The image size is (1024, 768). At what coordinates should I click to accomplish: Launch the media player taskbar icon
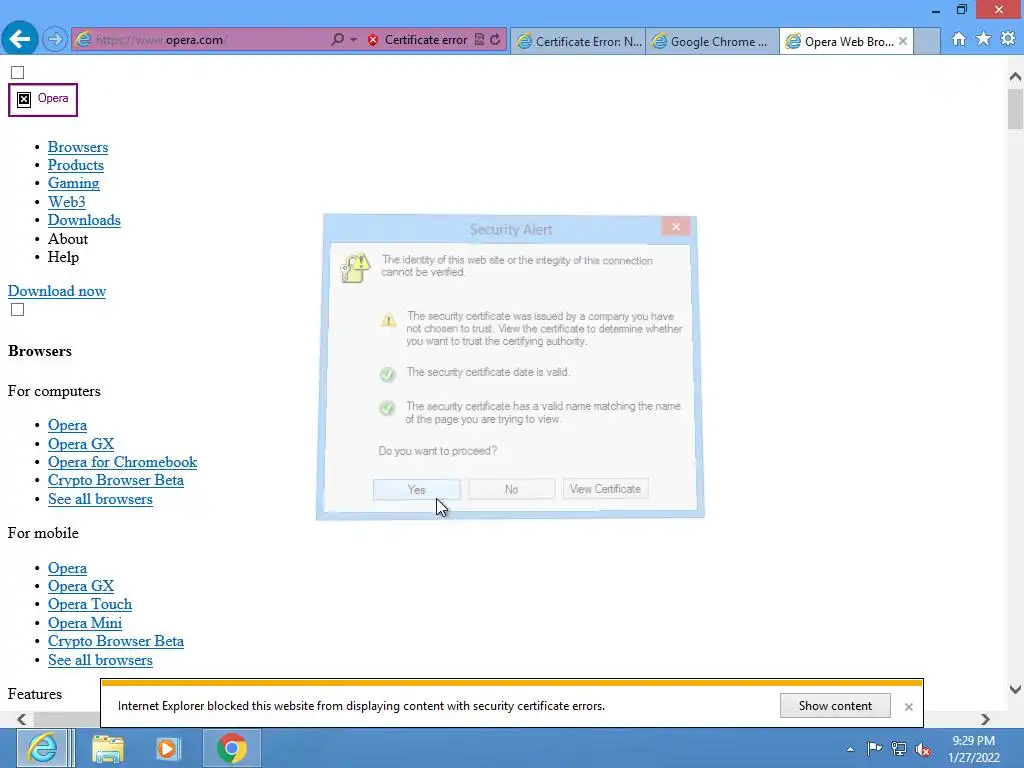coord(167,748)
